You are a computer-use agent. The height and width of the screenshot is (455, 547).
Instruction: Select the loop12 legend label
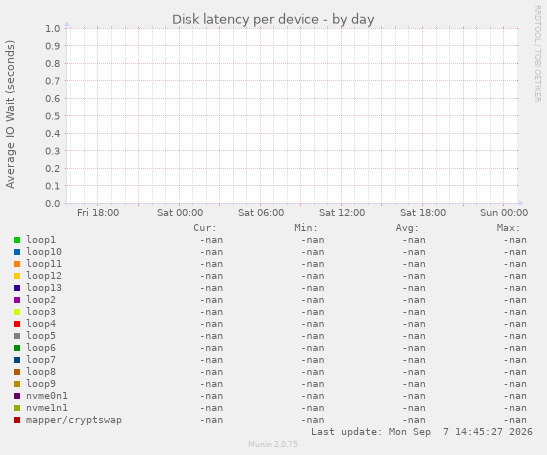[x=44, y=276]
